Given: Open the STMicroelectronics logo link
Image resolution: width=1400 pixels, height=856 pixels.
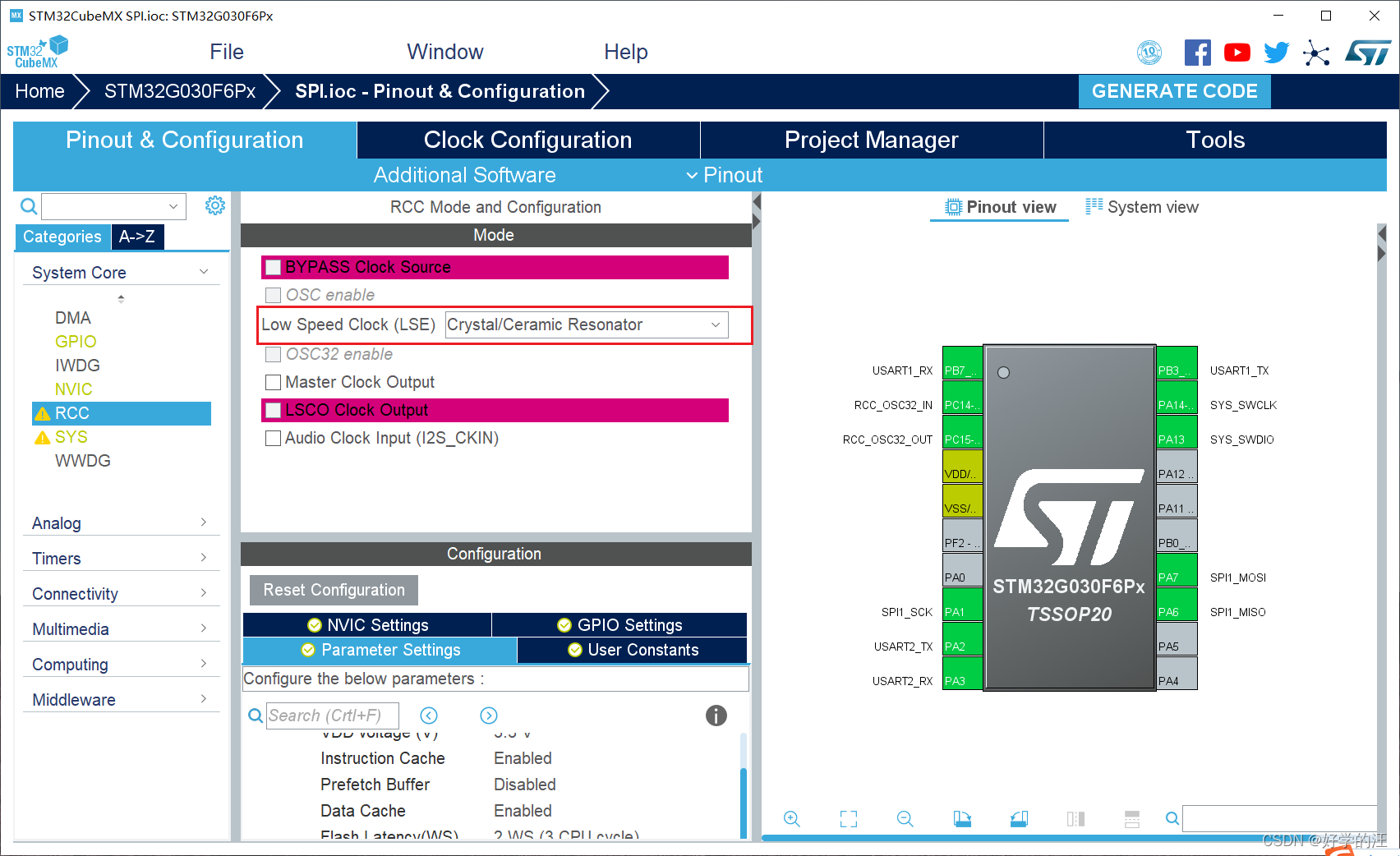Looking at the screenshot, I should (x=1367, y=51).
